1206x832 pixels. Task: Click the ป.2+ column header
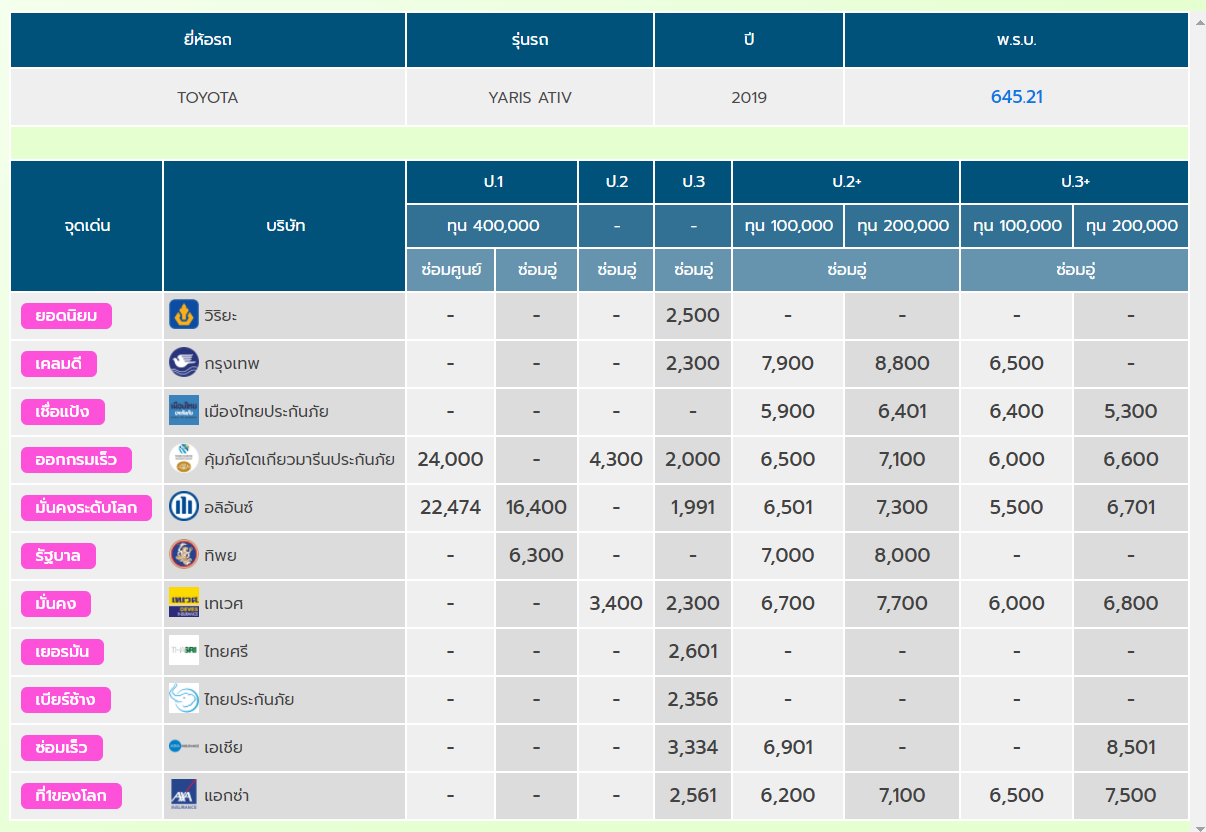pos(846,182)
